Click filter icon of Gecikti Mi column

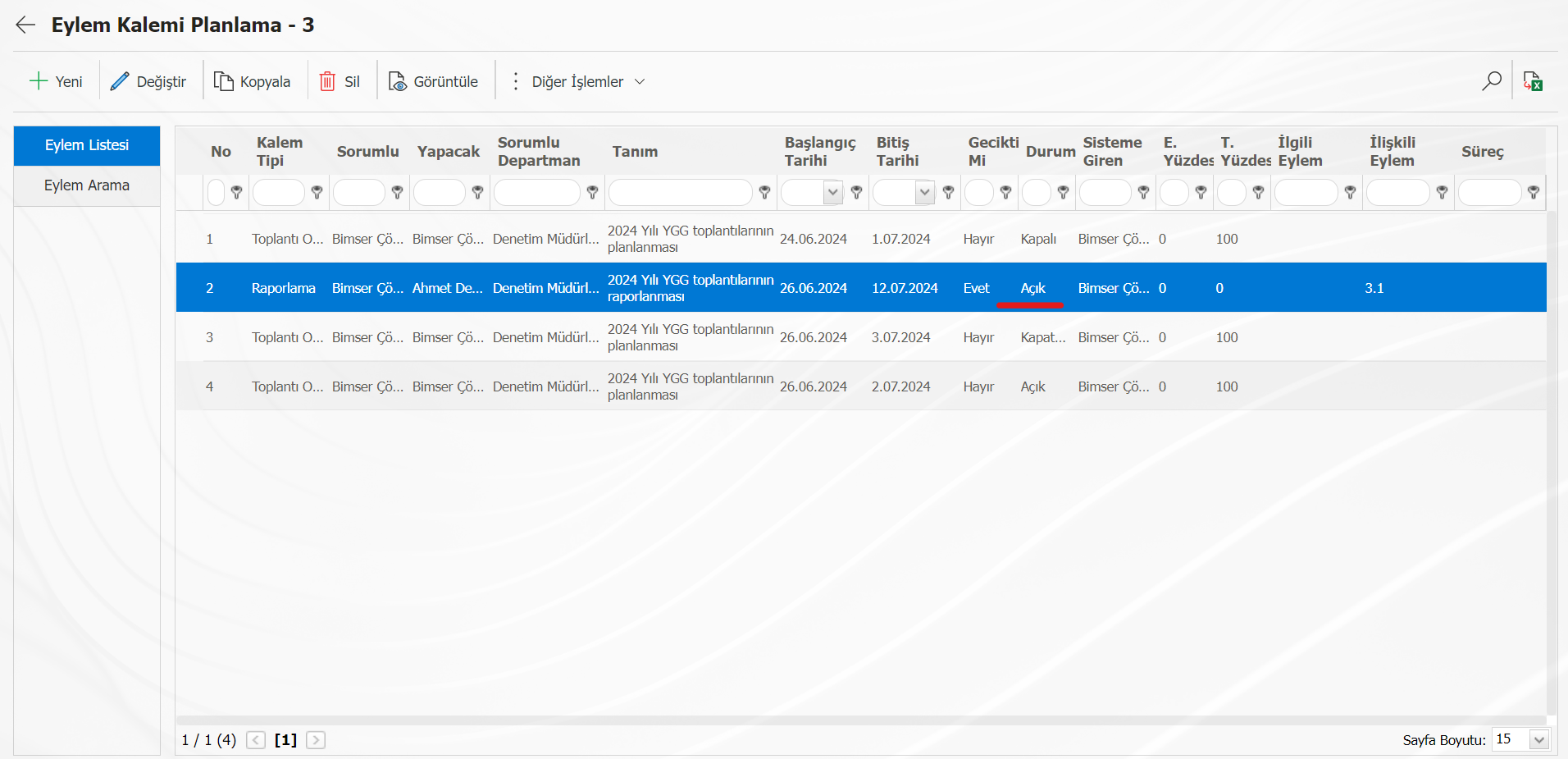(x=1005, y=192)
